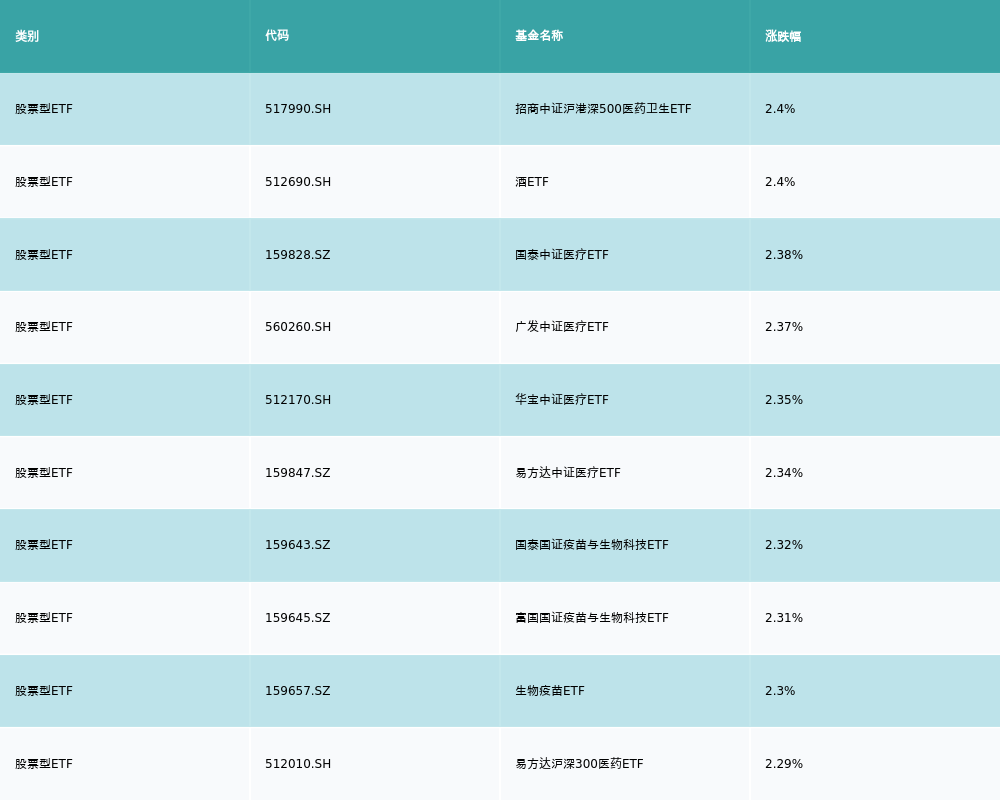Click the 2.4% value in 酒ETF row

tap(780, 182)
